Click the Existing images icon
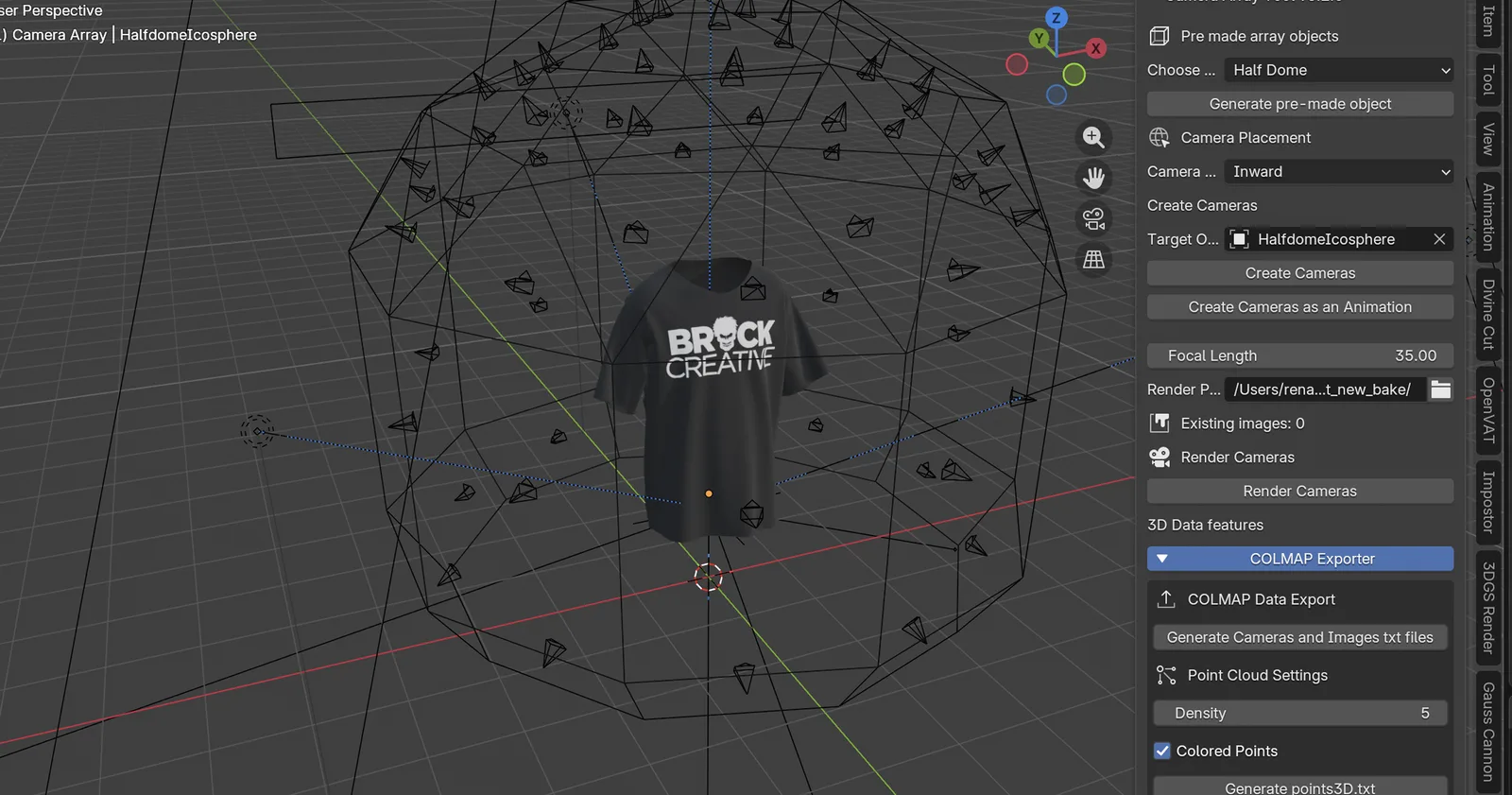 tap(1160, 423)
